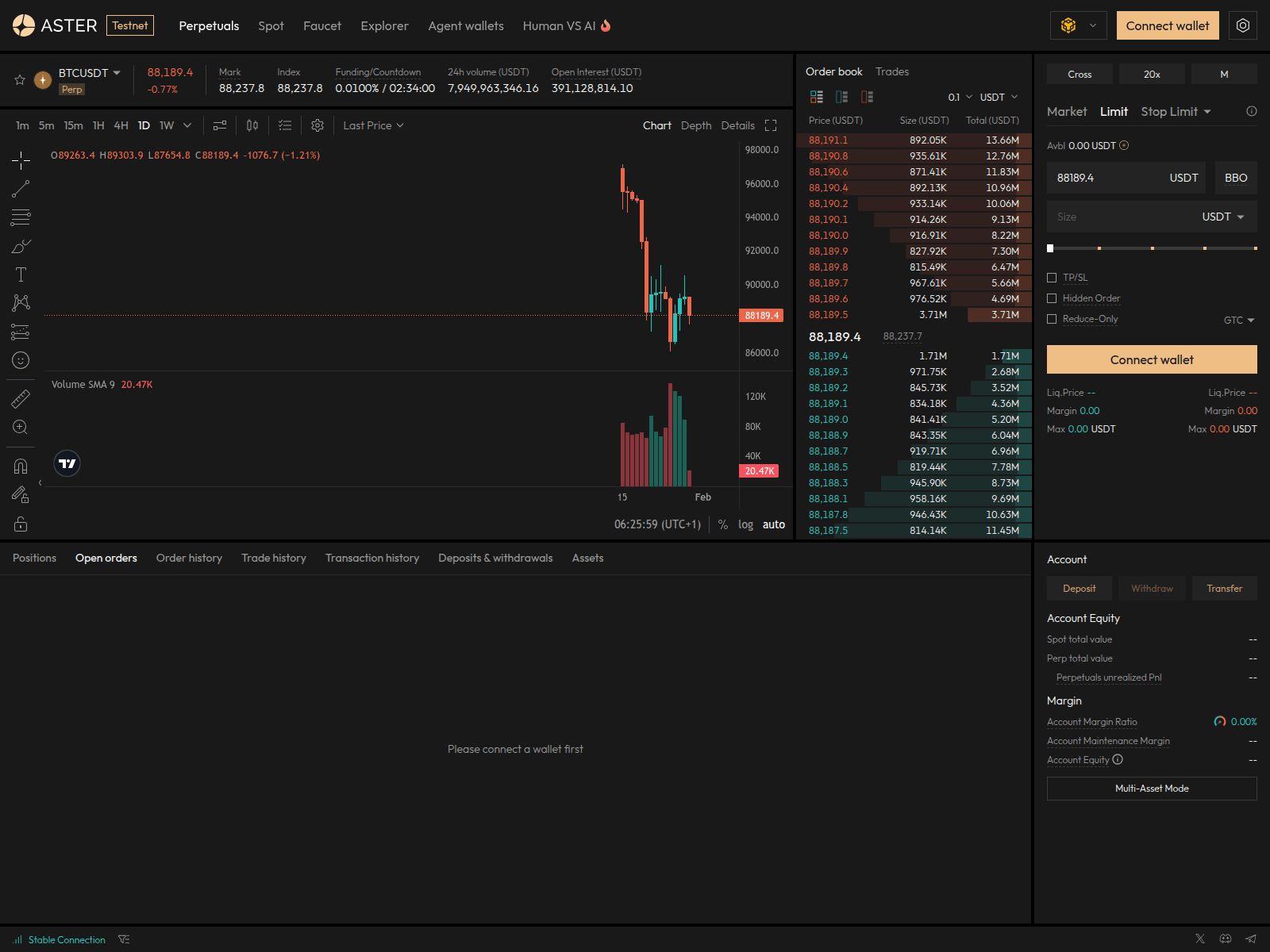The height and width of the screenshot is (952, 1270).
Task: Open Multi-Asset Mode
Action: tap(1151, 788)
